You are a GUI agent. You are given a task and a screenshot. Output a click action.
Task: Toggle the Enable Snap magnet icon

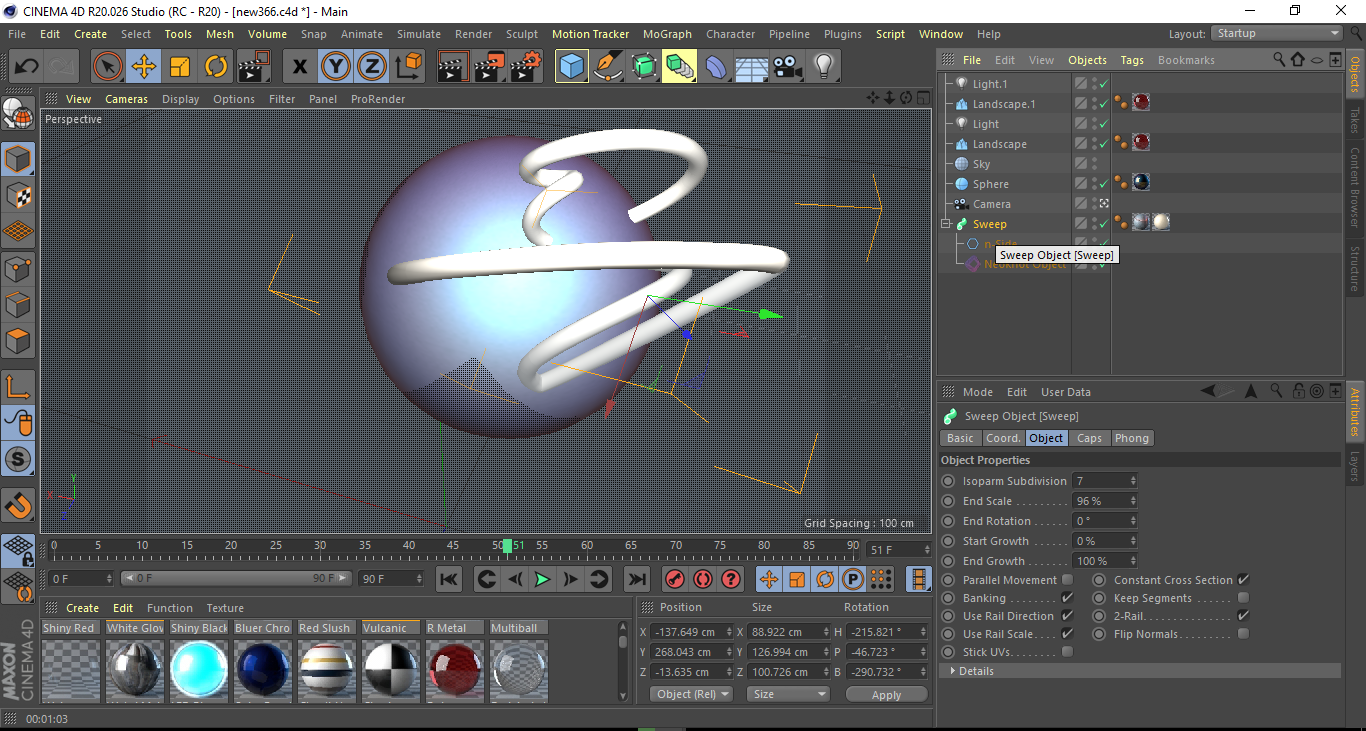[x=18, y=505]
